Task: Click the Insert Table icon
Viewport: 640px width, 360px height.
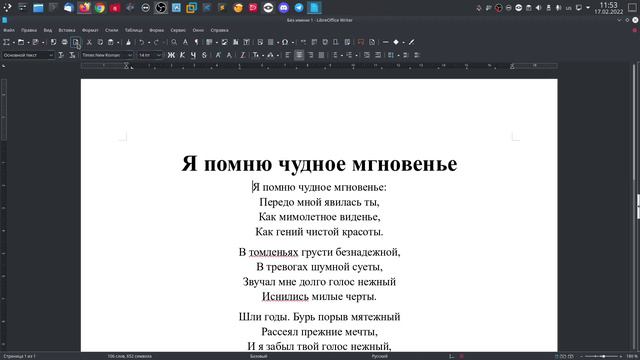Action: coord(209,42)
